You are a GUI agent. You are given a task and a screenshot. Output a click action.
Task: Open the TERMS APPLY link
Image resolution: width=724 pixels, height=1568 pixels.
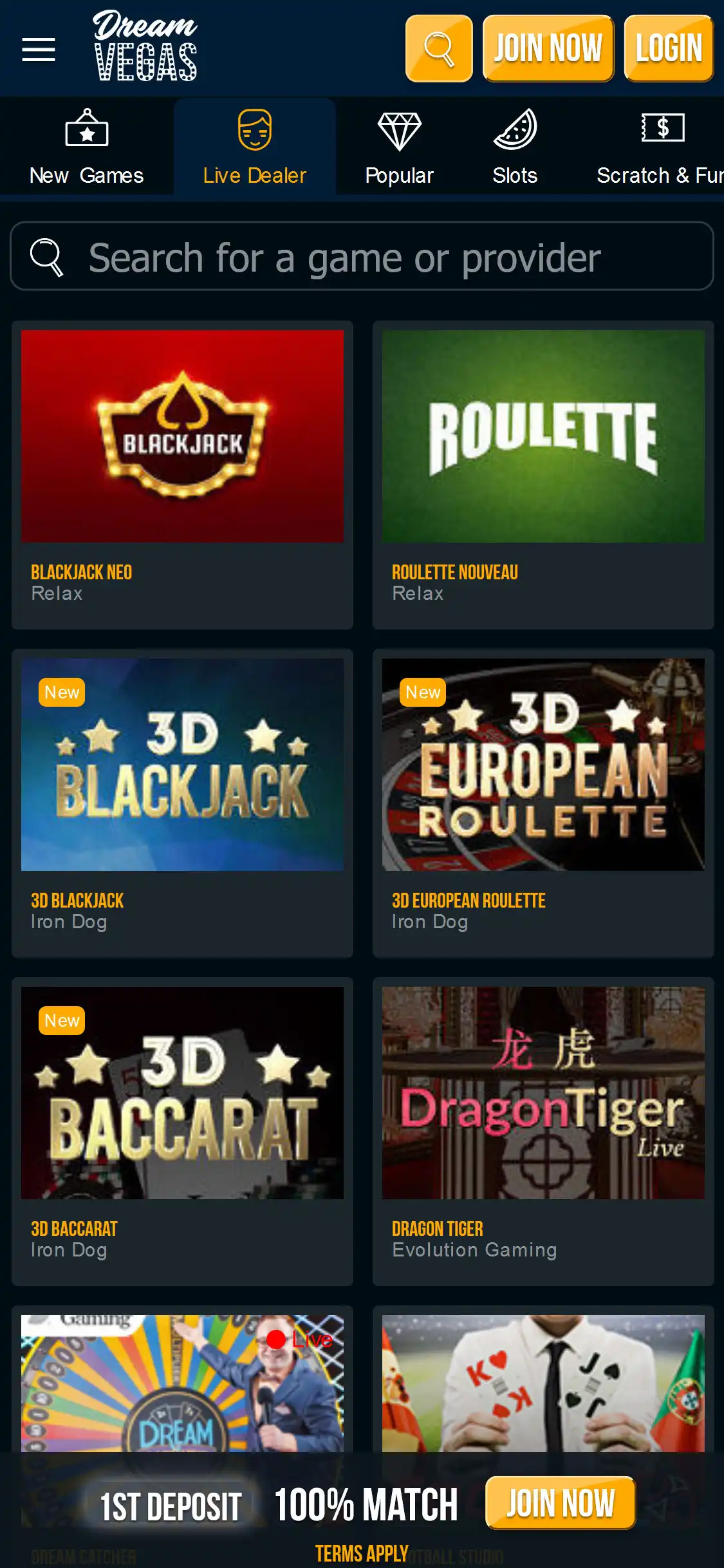(x=361, y=1553)
